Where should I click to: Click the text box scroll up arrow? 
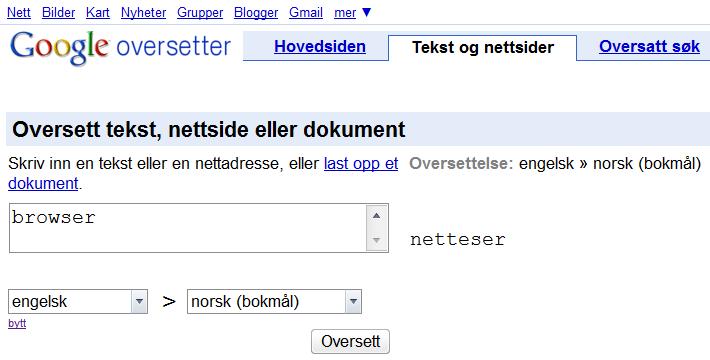point(376,216)
